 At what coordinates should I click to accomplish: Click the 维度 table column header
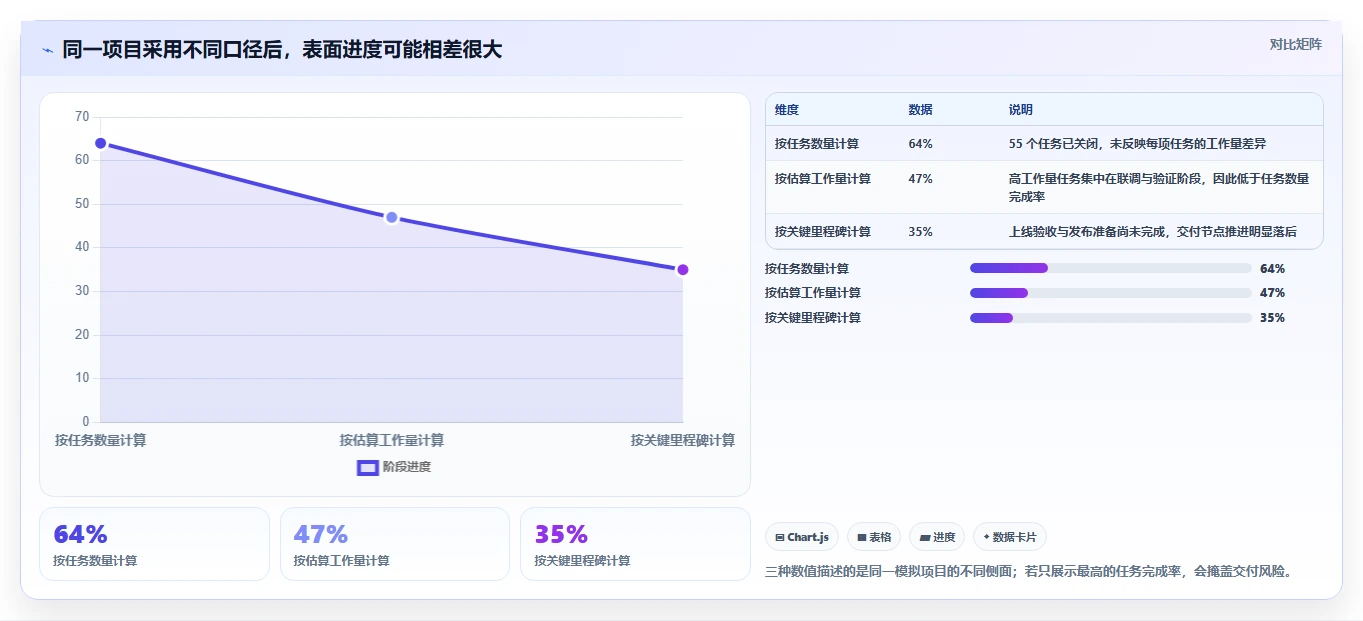(x=787, y=110)
